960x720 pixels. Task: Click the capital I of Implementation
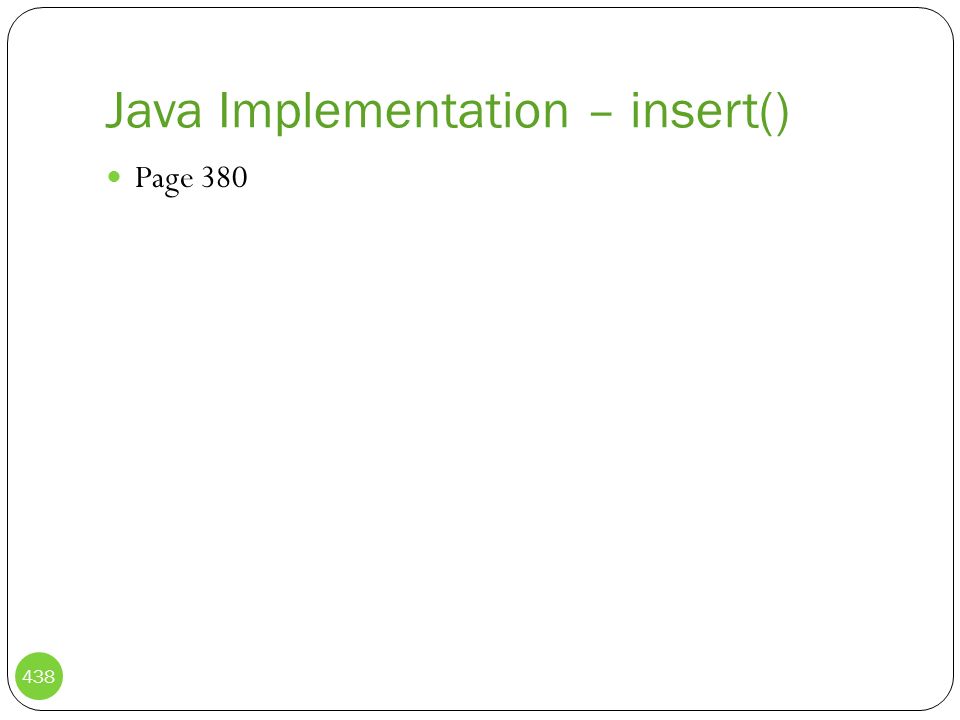click(223, 110)
